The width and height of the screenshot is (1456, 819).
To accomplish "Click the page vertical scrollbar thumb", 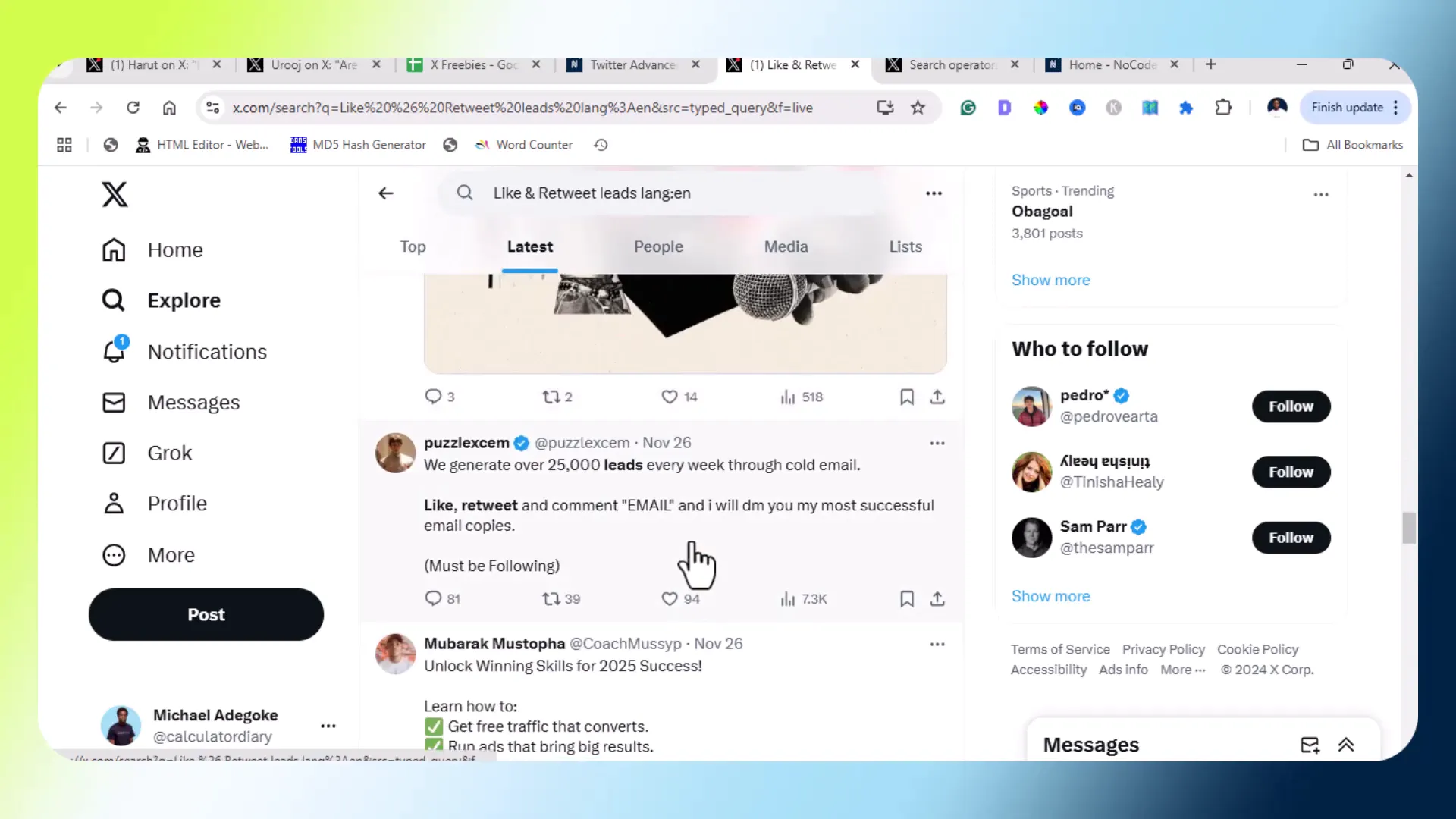I will (x=1409, y=528).
